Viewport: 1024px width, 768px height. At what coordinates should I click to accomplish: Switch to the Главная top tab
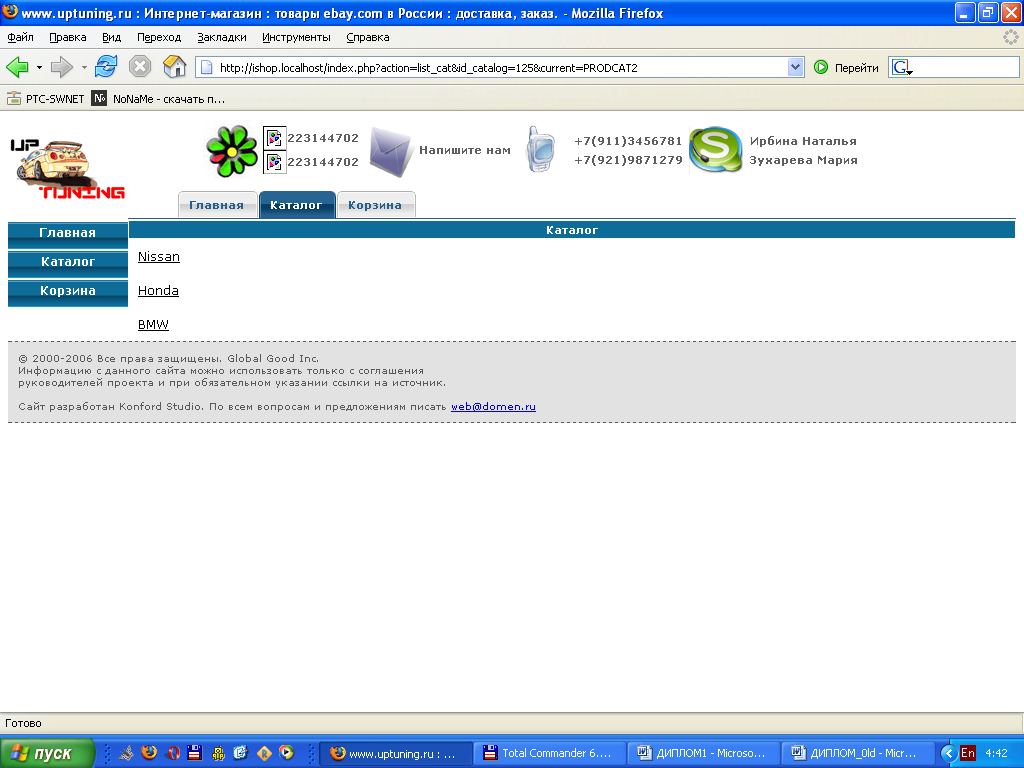[217, 204]
